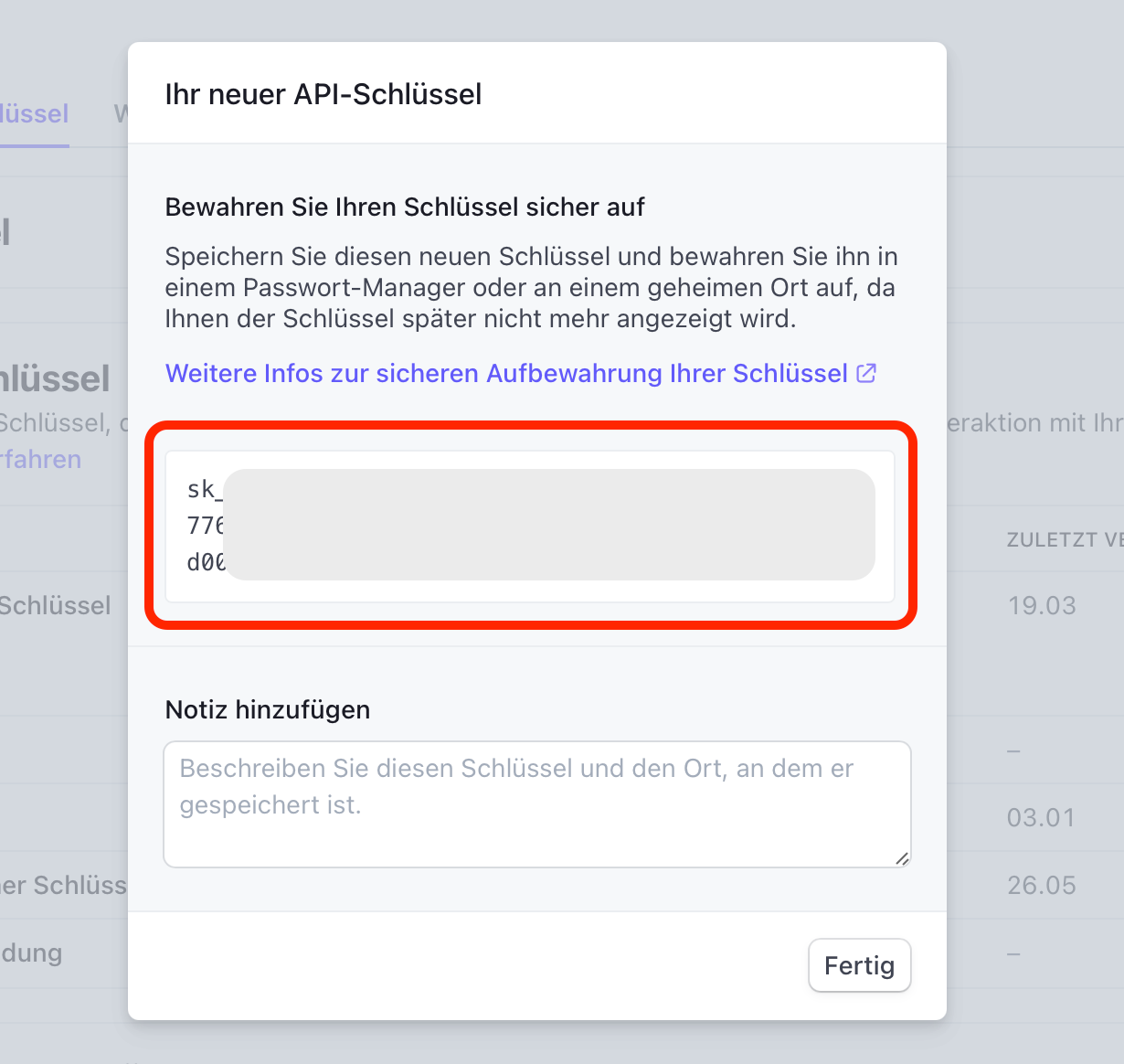Focus the Notiz hinzufügen text area
The image size is (1124, 1064).
[537, 804]
